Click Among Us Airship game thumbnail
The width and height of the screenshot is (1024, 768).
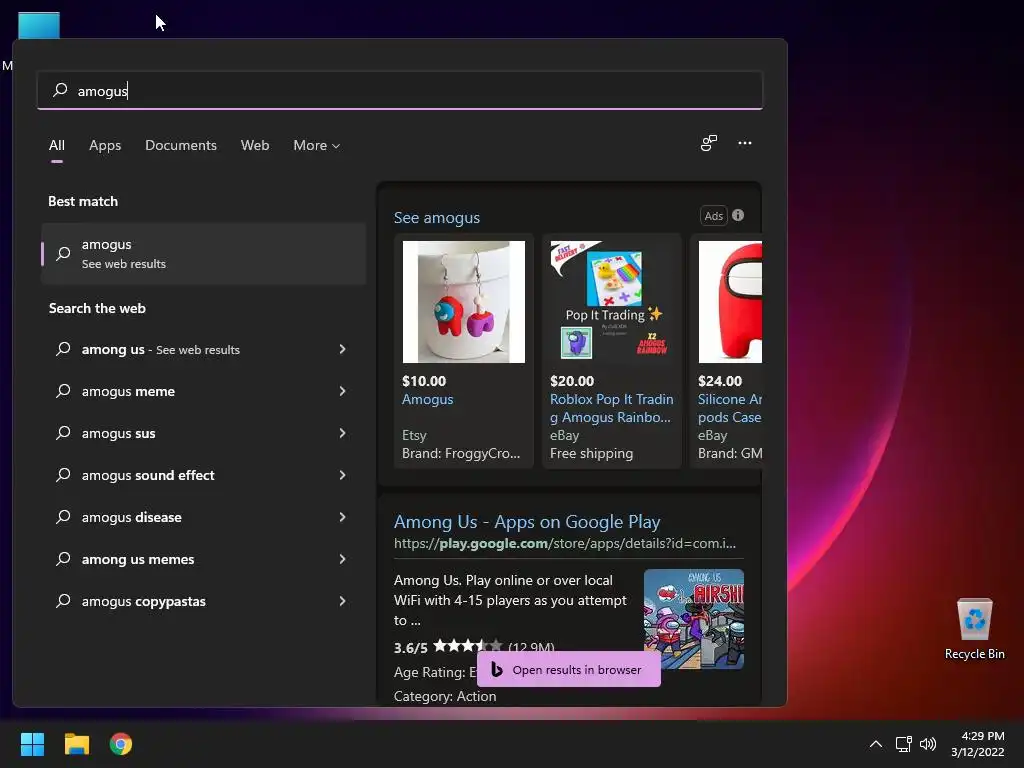click(694, 618)
